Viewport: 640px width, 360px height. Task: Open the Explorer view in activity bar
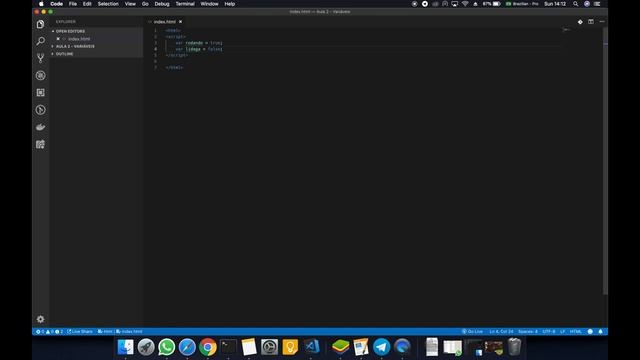(40, 24)
